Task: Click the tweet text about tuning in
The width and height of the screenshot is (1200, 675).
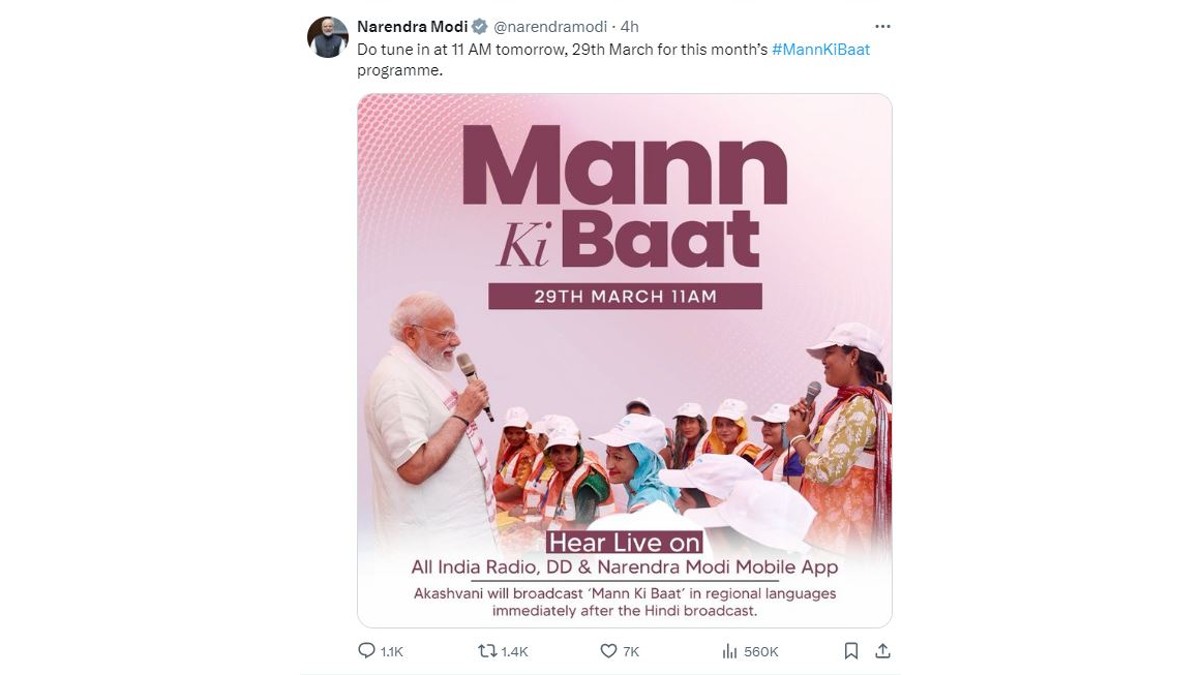Action: pyautogui.click(x=562, y=49)
